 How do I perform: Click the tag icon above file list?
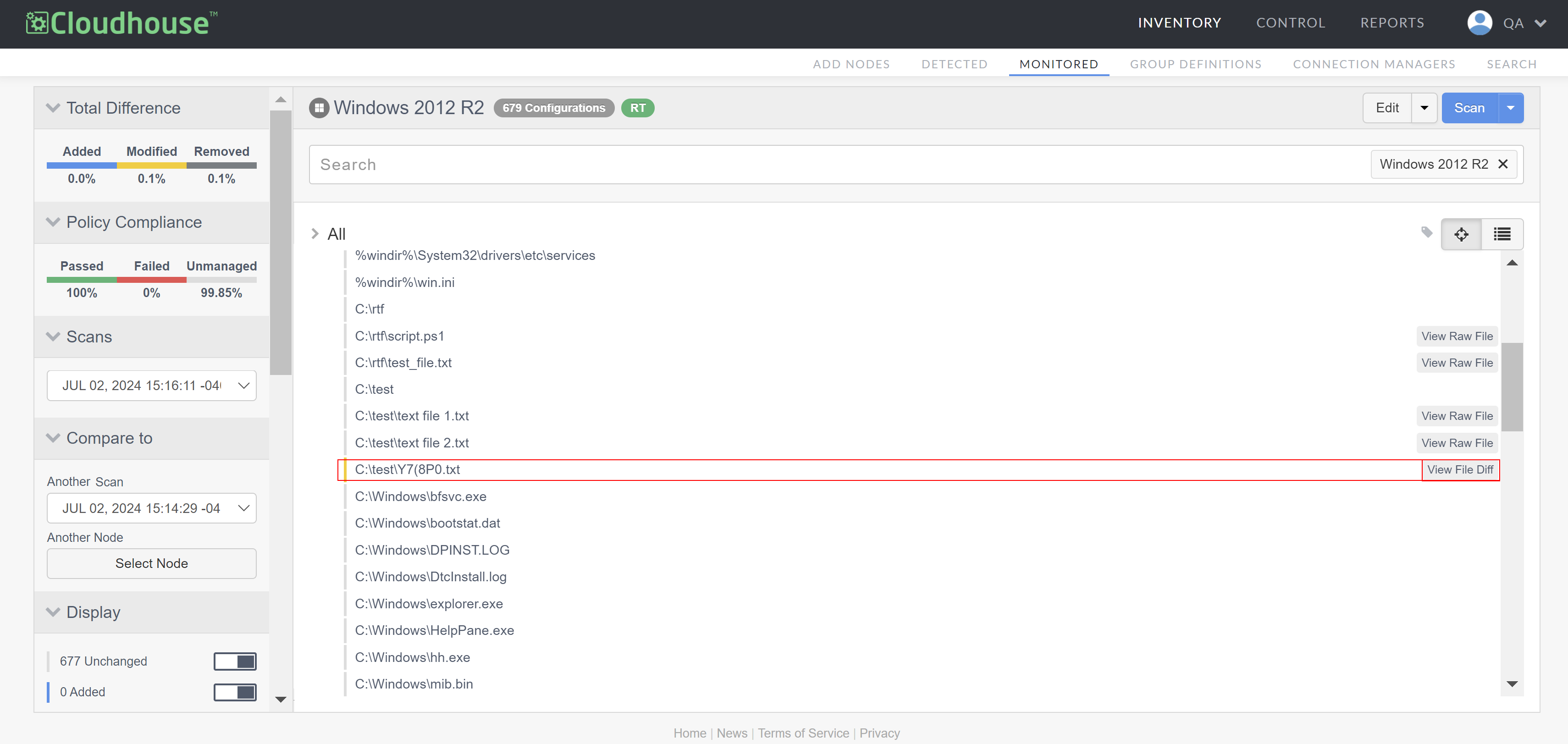(1427, 232)
